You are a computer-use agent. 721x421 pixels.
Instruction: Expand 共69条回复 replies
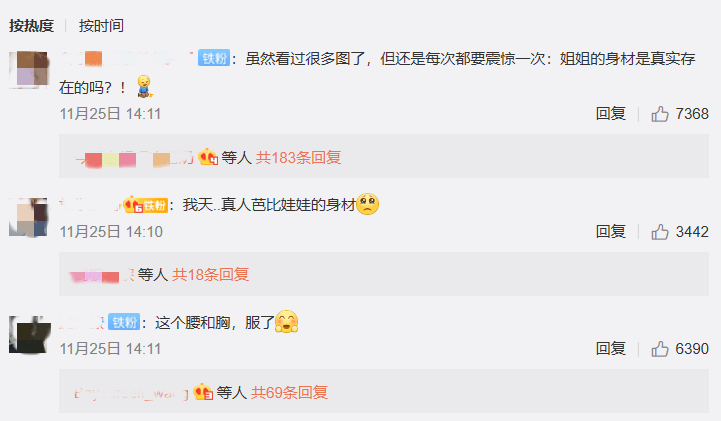[289, 393]
